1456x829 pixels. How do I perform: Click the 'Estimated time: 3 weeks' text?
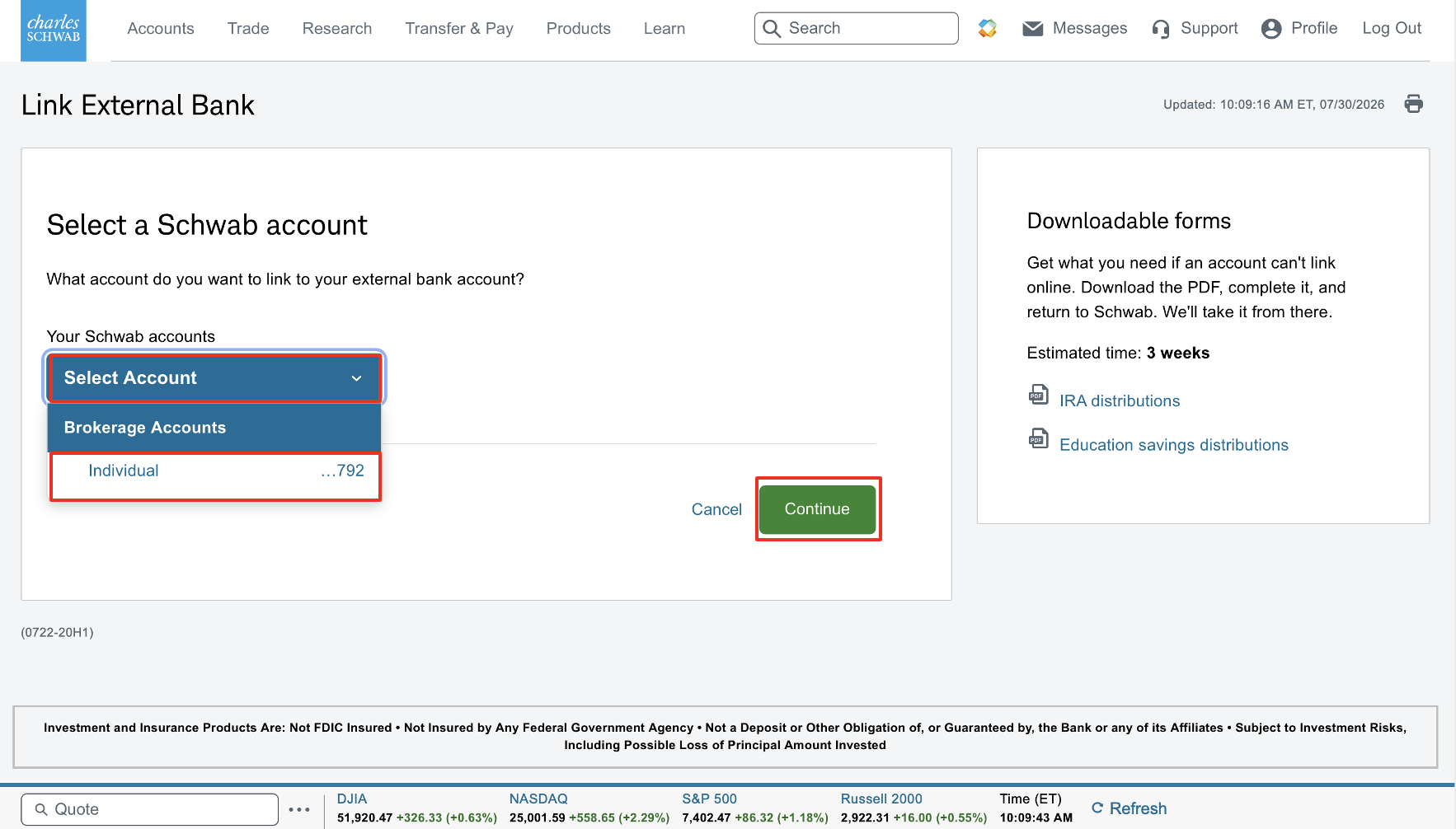pos(1118,353)
